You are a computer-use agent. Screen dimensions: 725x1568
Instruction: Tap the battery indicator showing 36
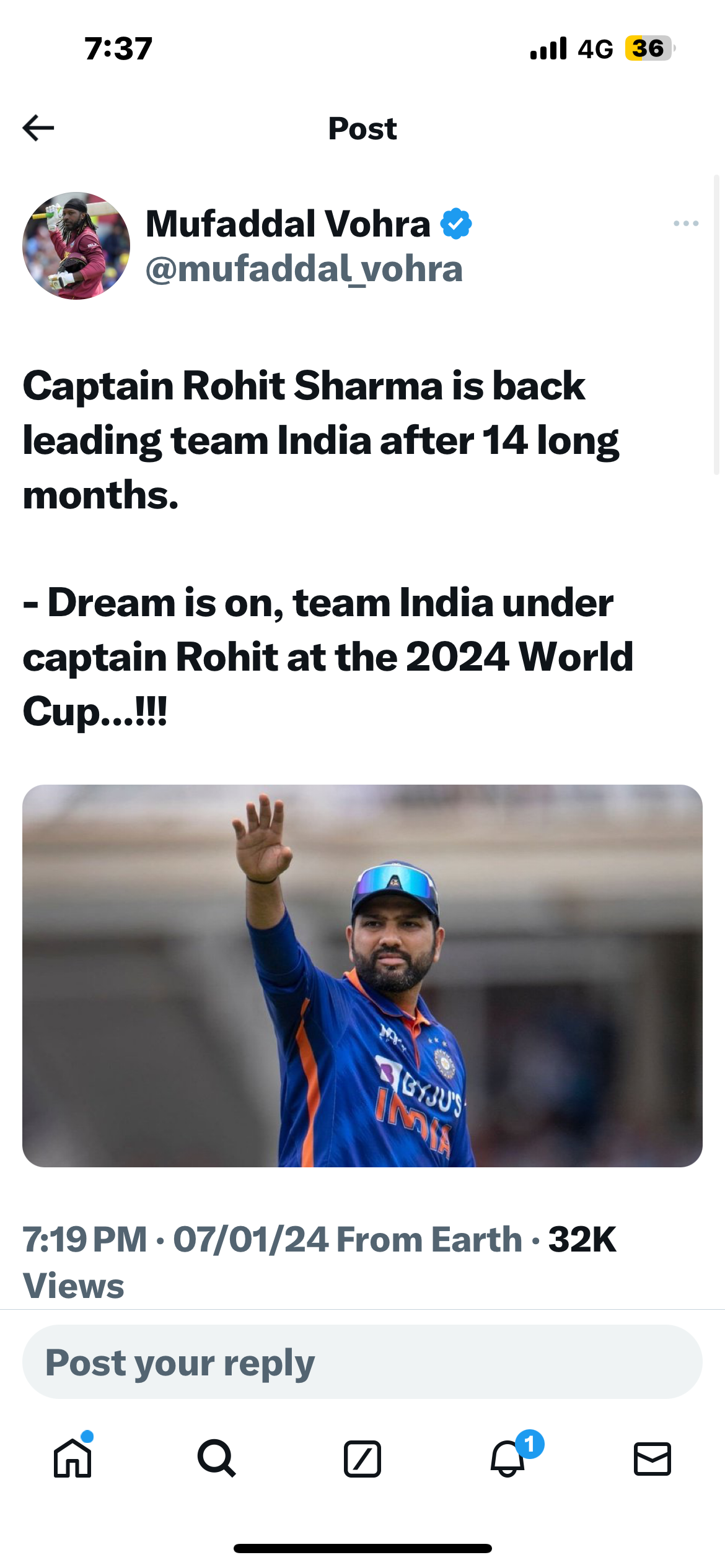[x=650, y=48]
